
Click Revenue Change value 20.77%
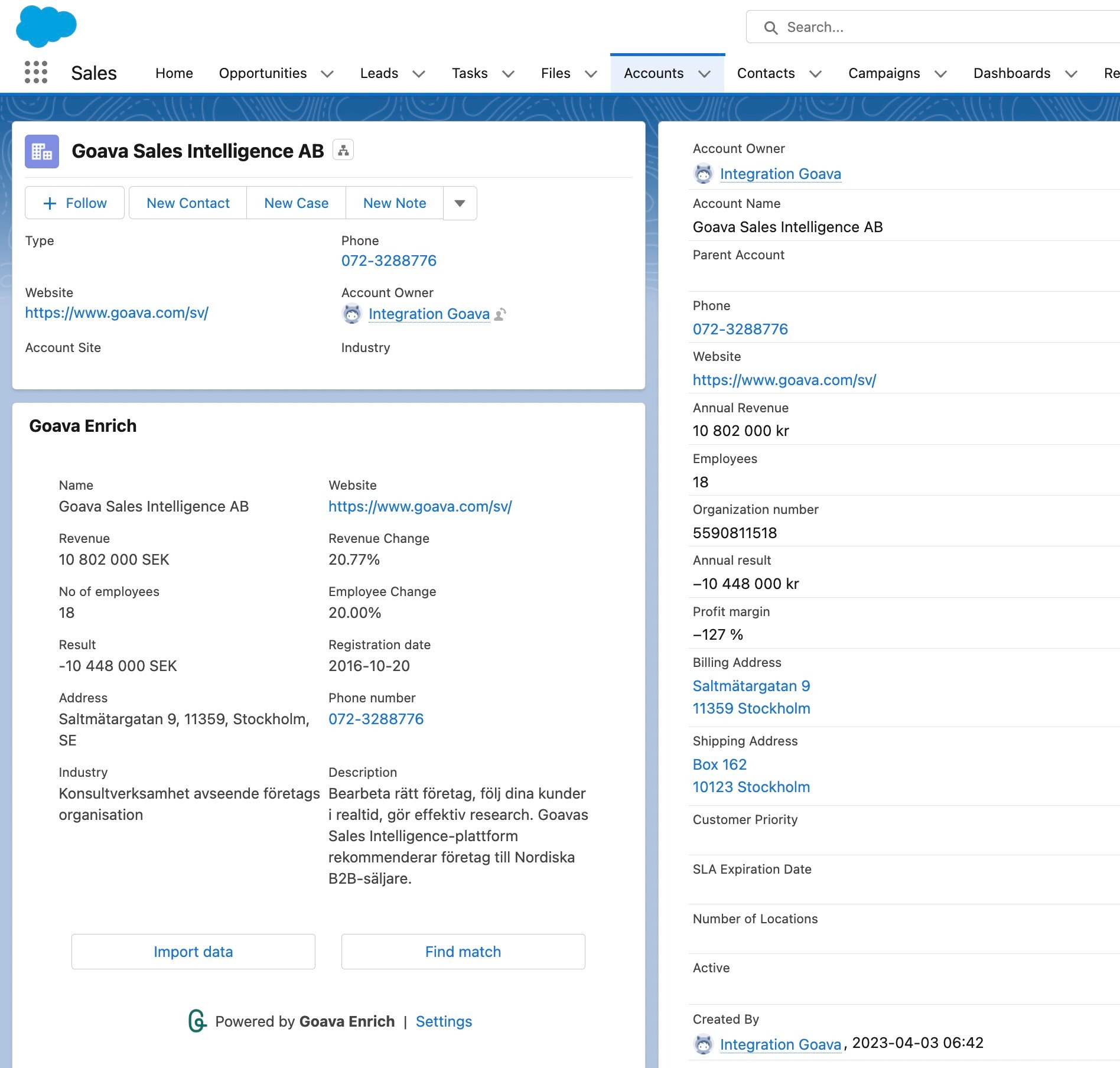coord(354,559)
